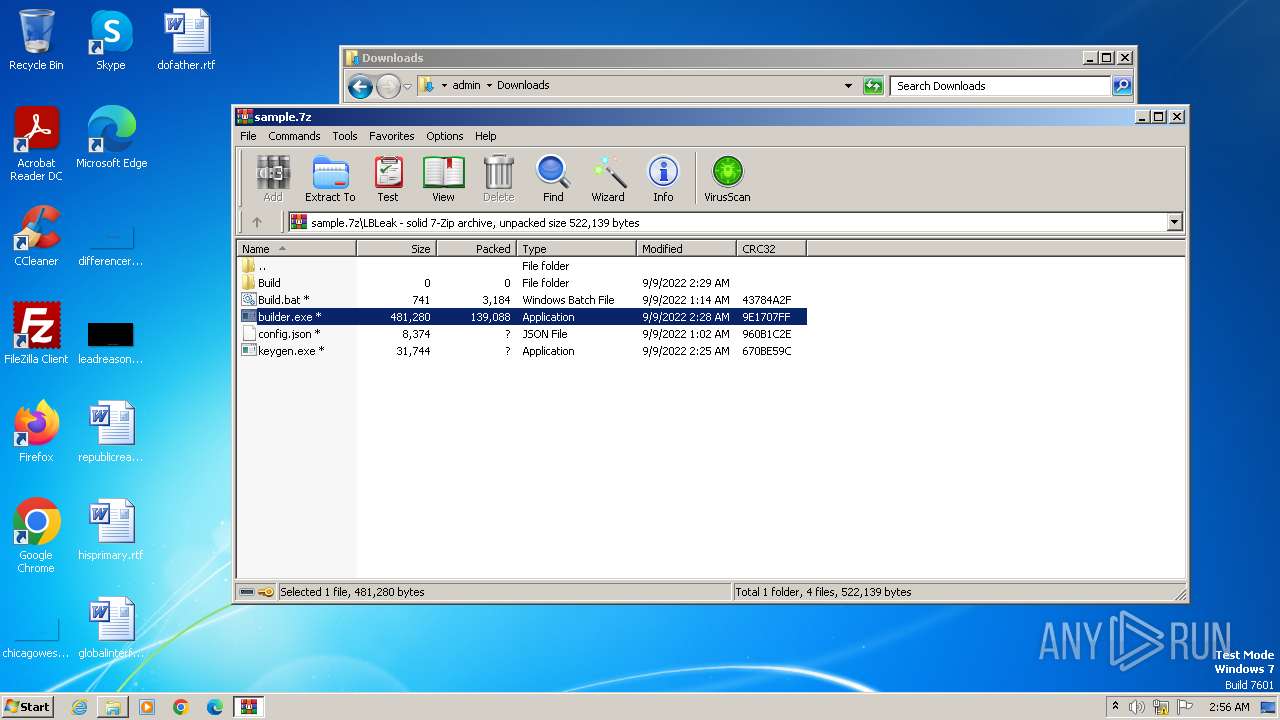Open dofather.rtf on the desktop
The height and width of the screenshot is (720, 1280).
click(x=186, y=40)
